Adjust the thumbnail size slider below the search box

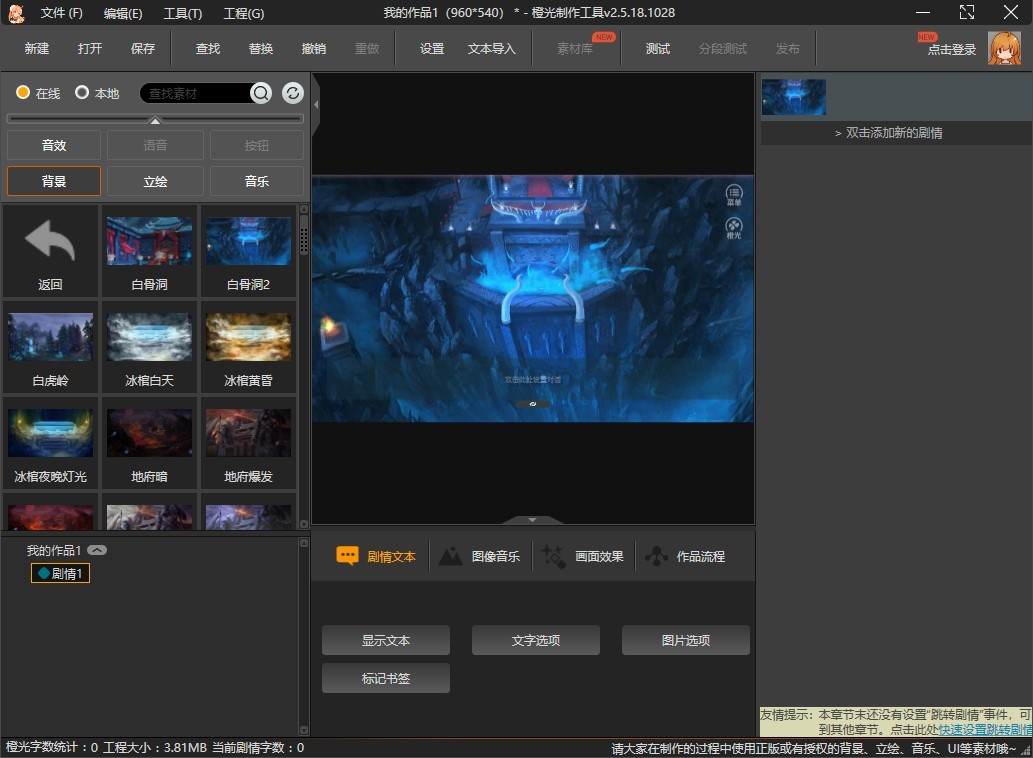coord(155,118)
